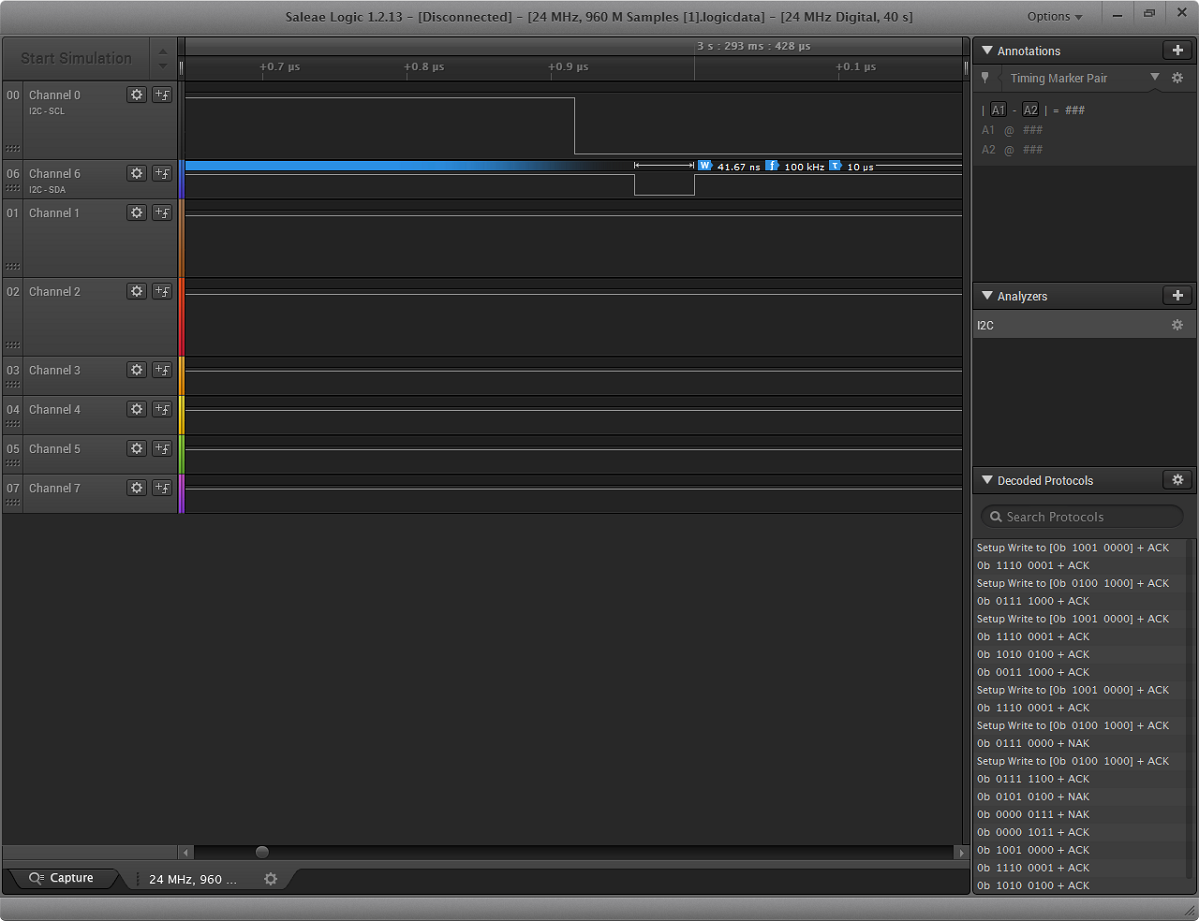The image size is (1199, 921).
Task: Open the Options dropdown menu
Action: coord(1054,17)
